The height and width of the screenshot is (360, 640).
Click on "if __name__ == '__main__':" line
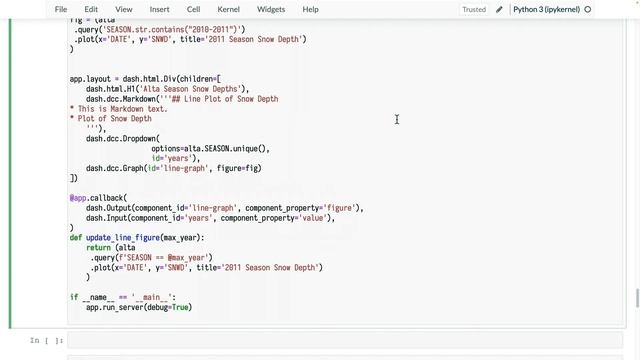tap(122, 297)
